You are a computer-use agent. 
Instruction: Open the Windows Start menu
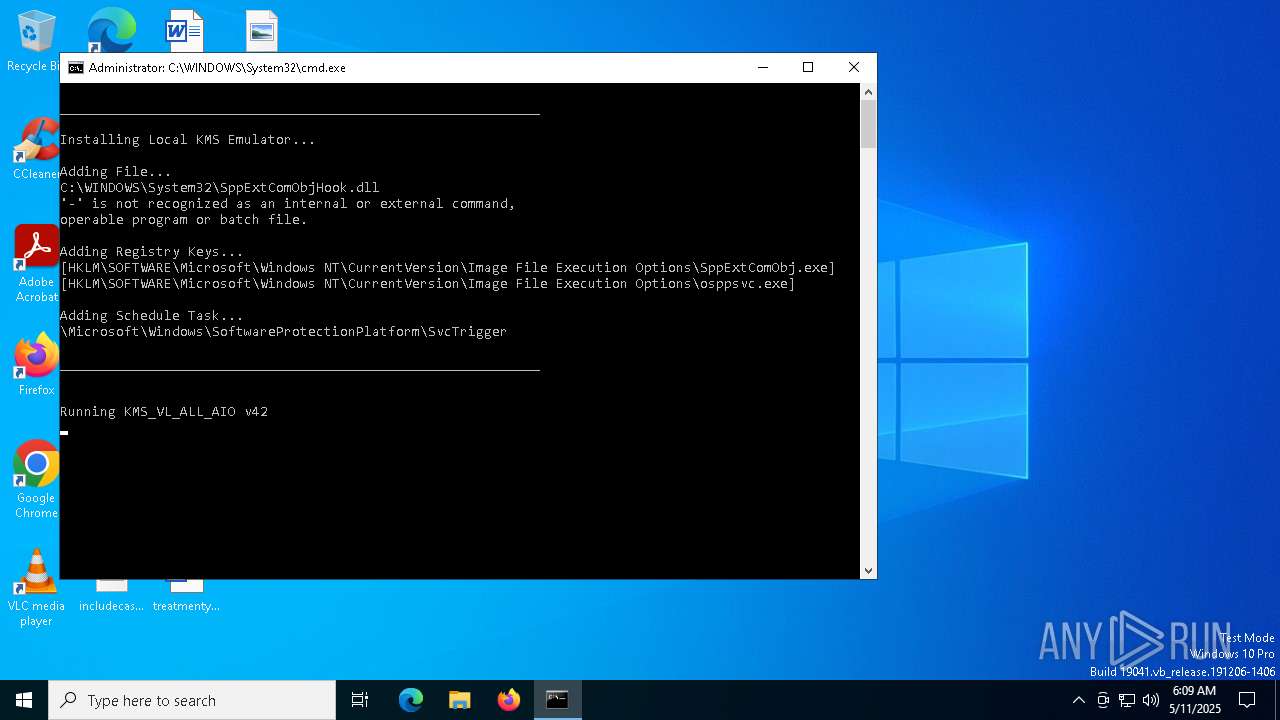[24, 700]
